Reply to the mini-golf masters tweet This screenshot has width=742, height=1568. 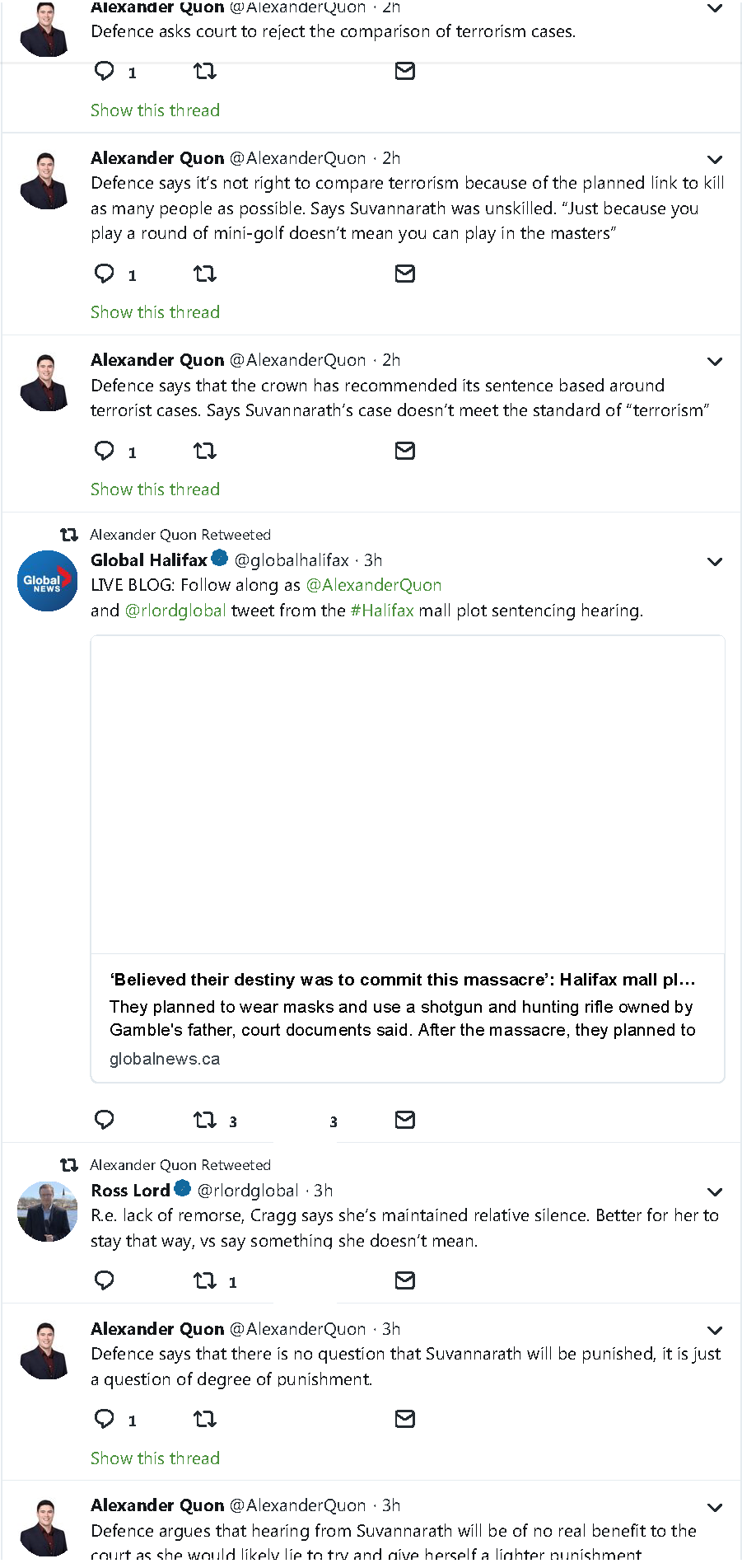105,274
